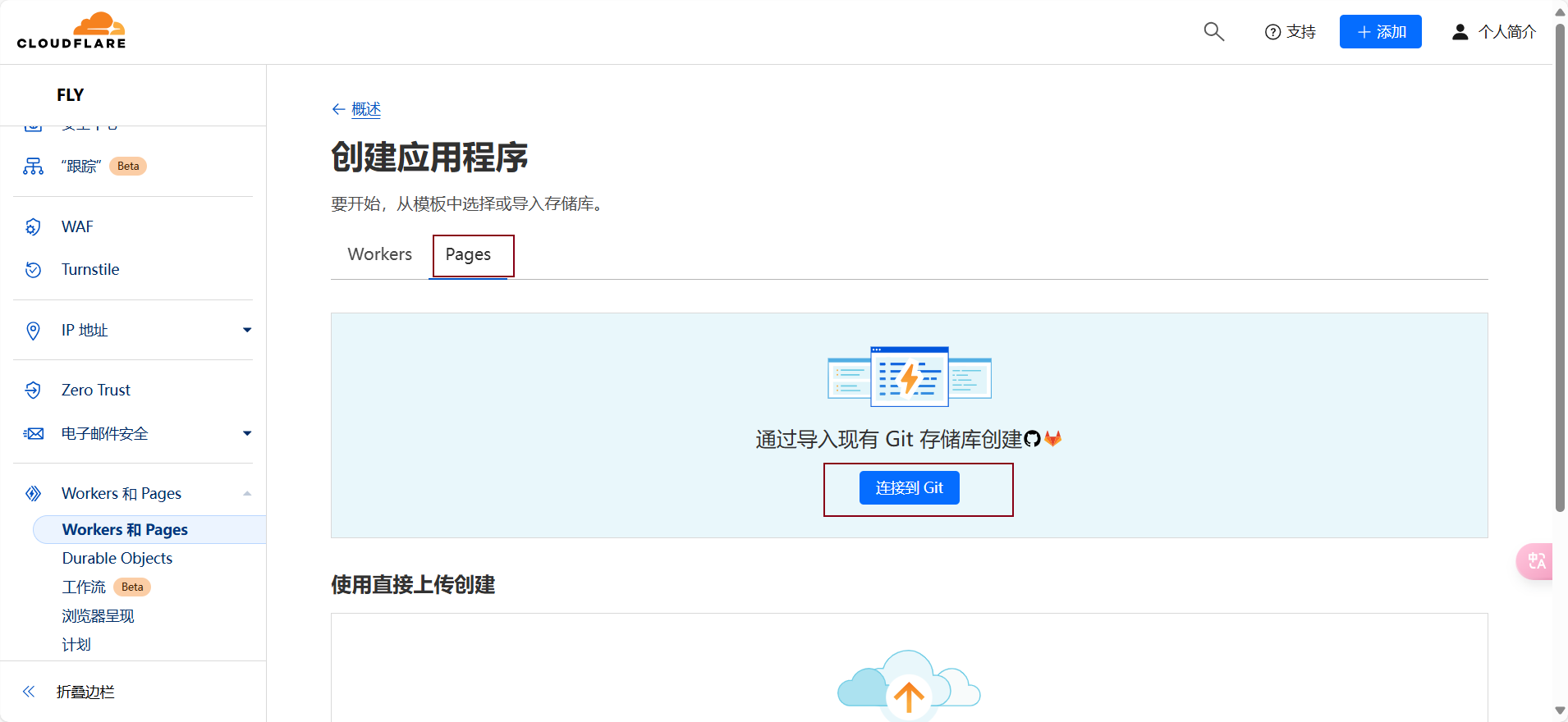Switch to the Workers tab
Image resolution: width=1568 pixels, height=722 pixels.
click(380, 254)
